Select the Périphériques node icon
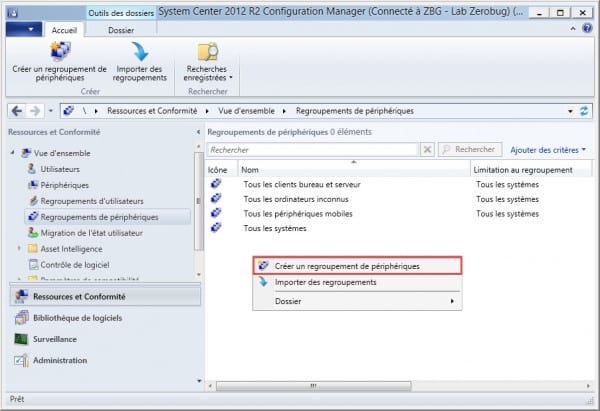Image resolution: width=600 pixels, height=411 pixels. point(33,185)
